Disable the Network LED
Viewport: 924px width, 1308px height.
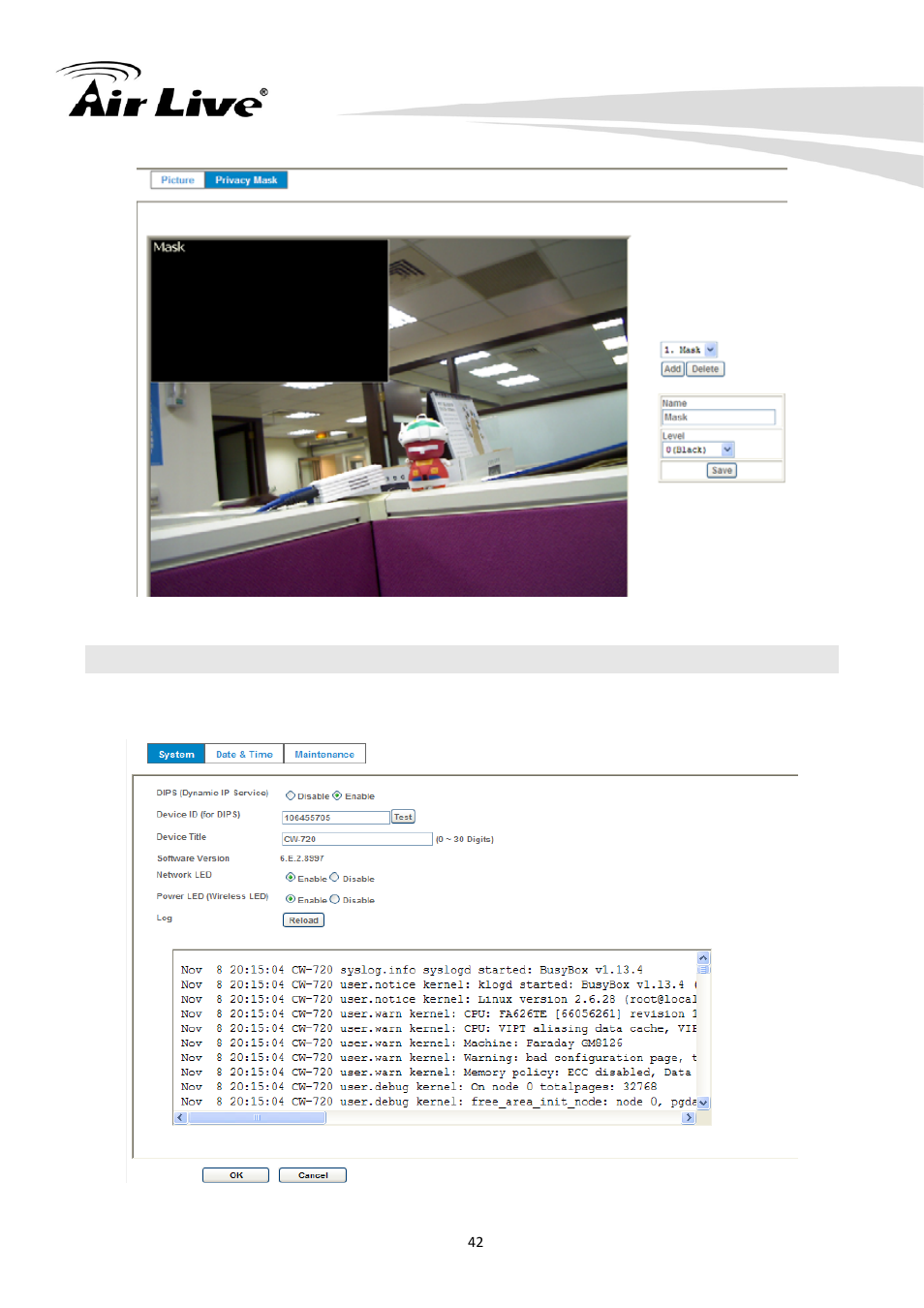[334, 878]
